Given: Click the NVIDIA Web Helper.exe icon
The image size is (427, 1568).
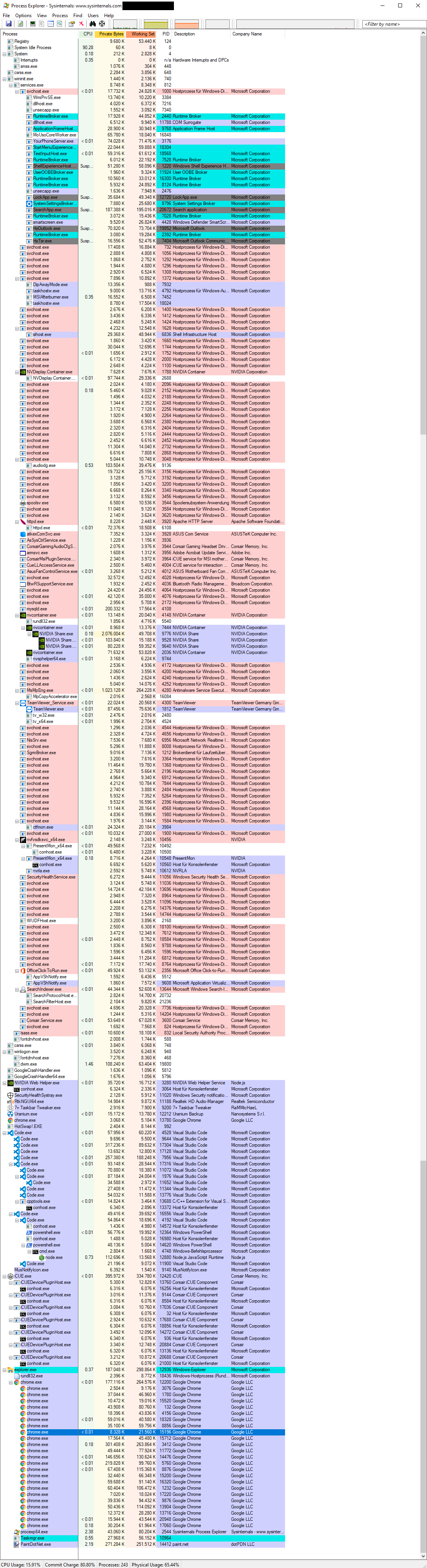Looking at the screenshot, I should click(11, 1083).
